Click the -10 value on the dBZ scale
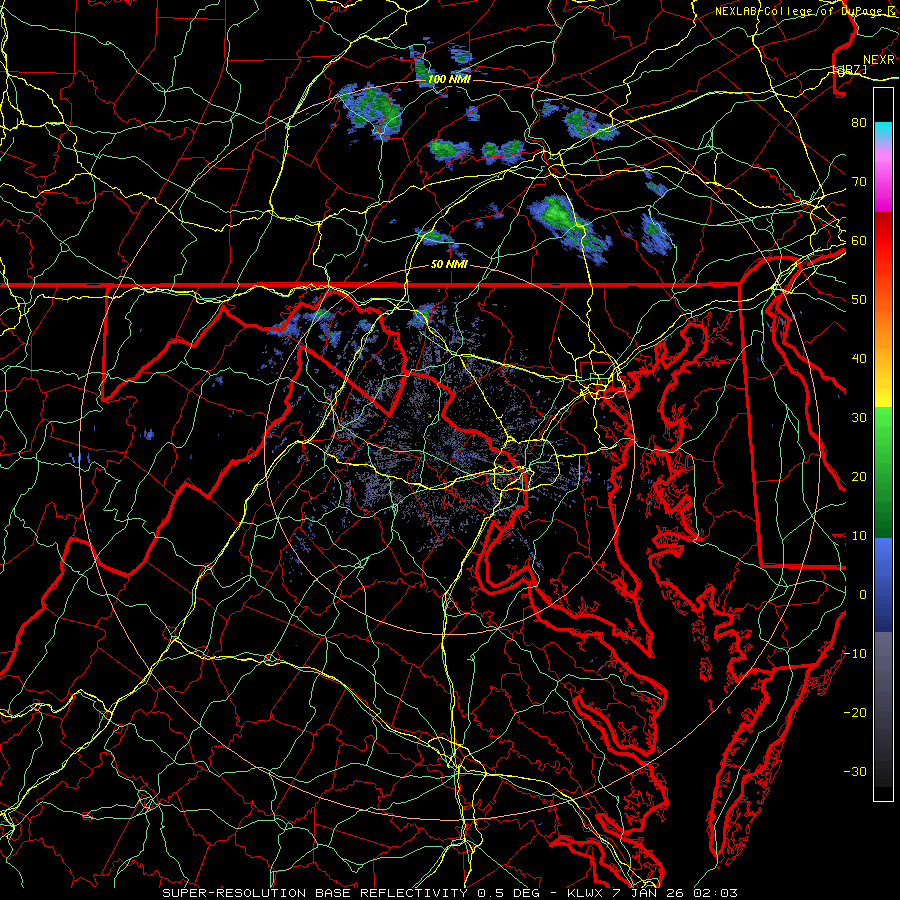 855,653
